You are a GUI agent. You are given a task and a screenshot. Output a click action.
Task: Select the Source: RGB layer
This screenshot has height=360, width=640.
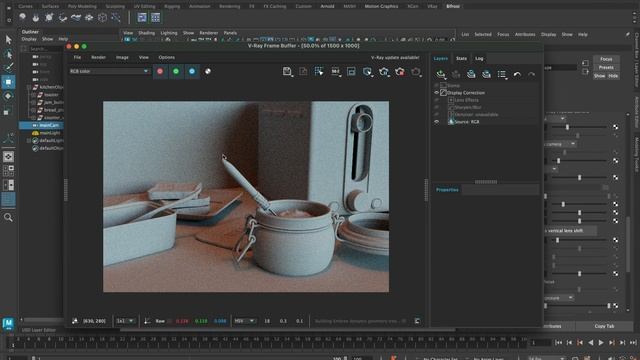click(467, 122)
